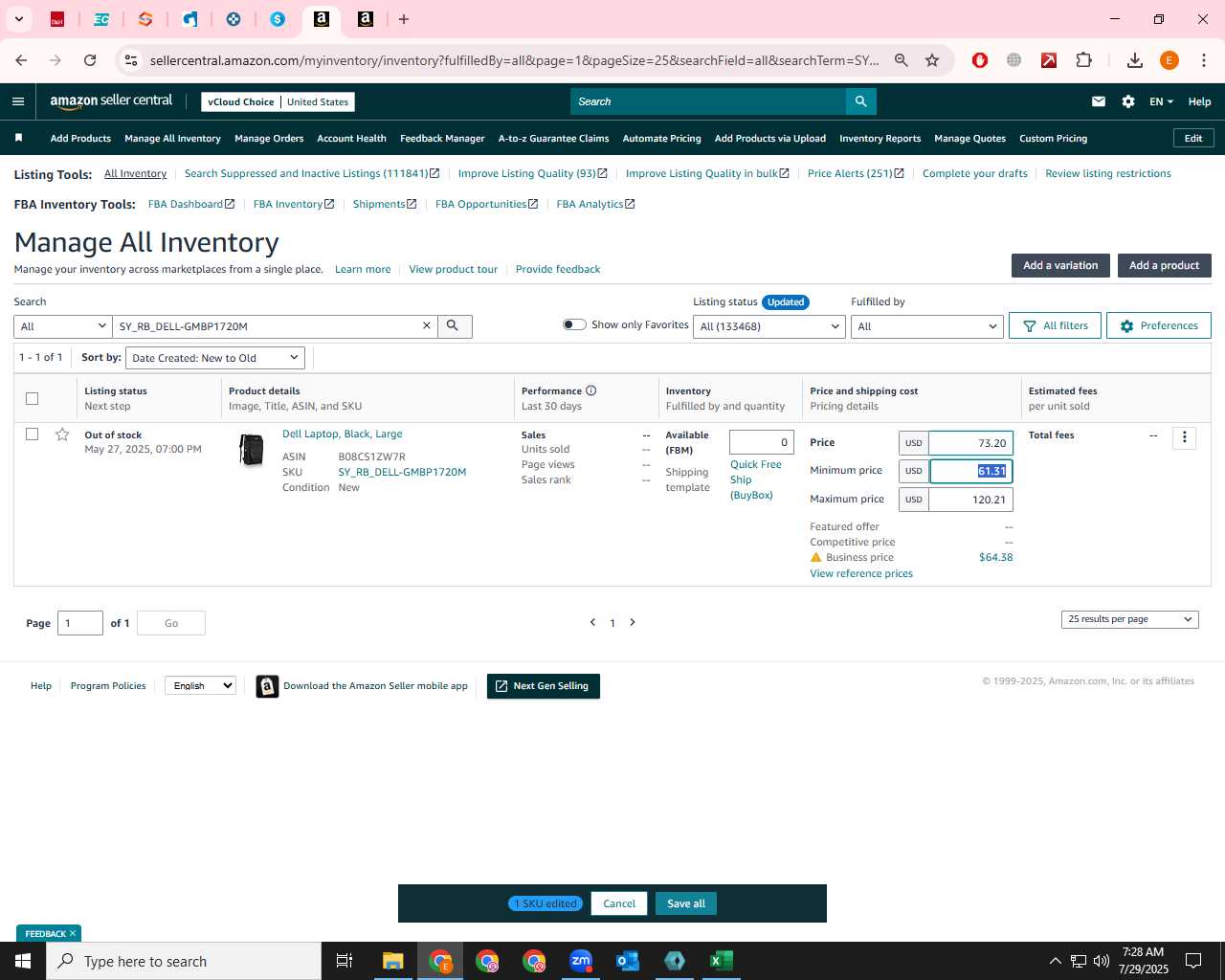Click the page number input box
Screen dimensions: 1225x980
tap(80, 623)
